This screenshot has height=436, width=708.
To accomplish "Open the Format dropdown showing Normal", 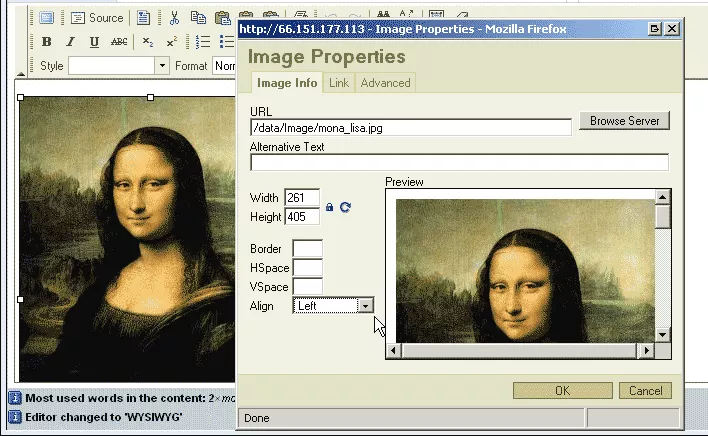I will point(224,66).
